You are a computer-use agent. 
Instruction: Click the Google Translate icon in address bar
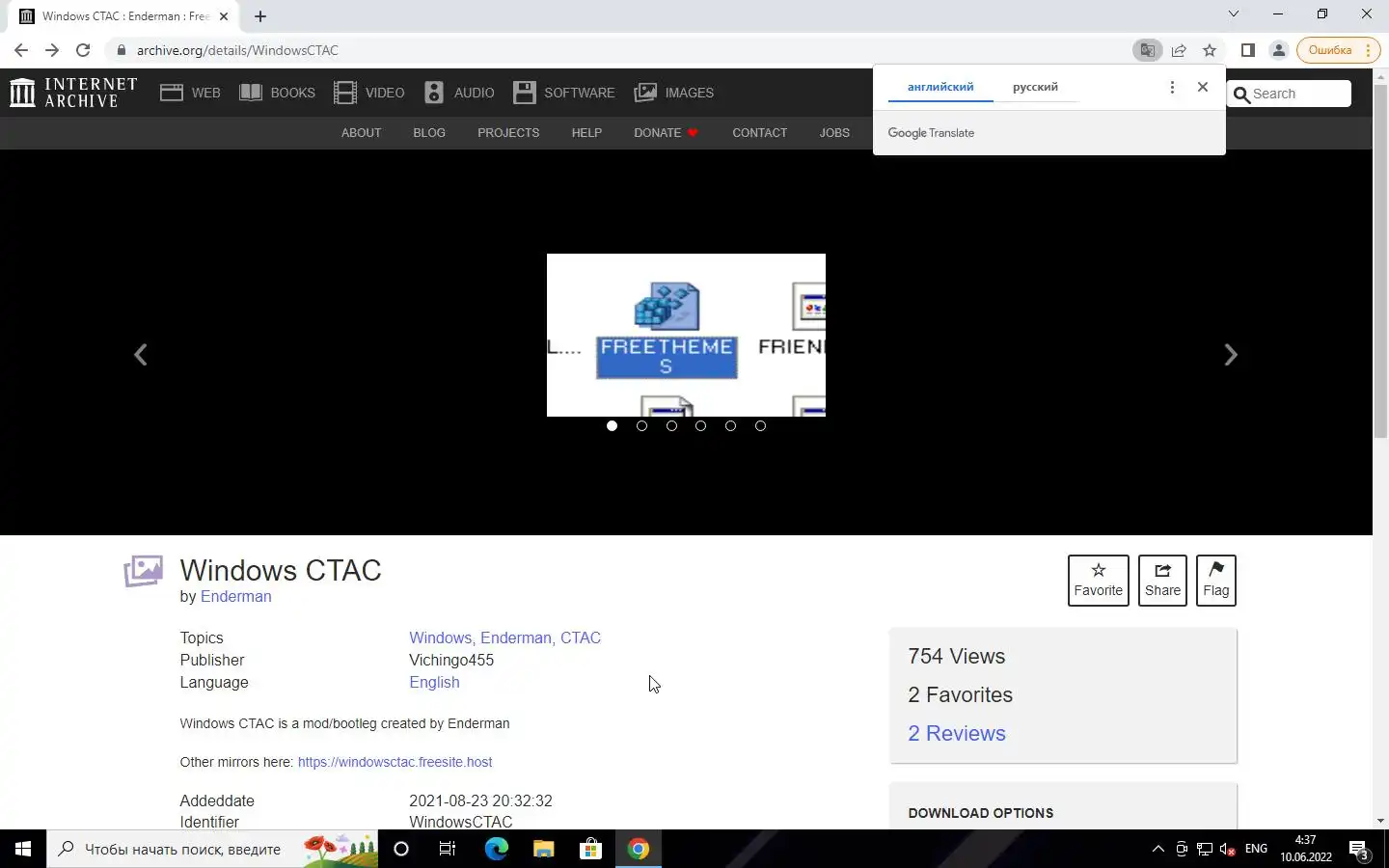point(1147,50)
